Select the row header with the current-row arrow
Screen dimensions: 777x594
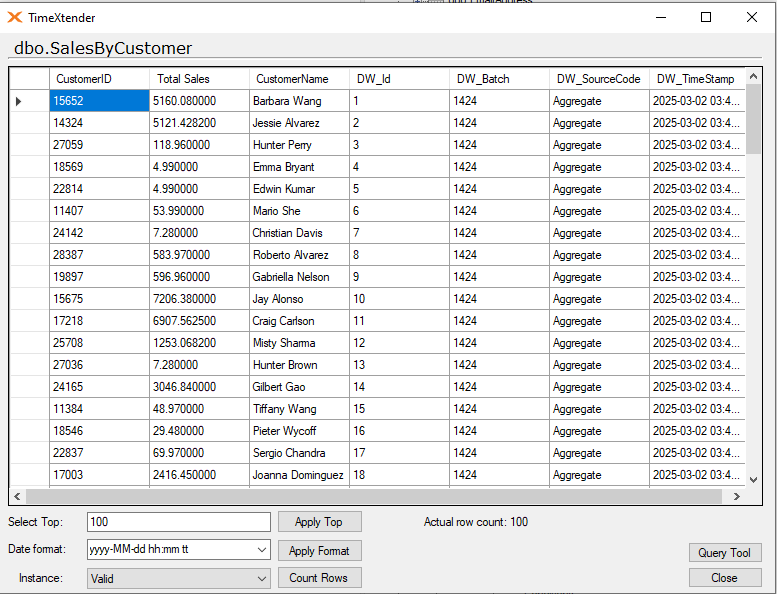(30, 101)
